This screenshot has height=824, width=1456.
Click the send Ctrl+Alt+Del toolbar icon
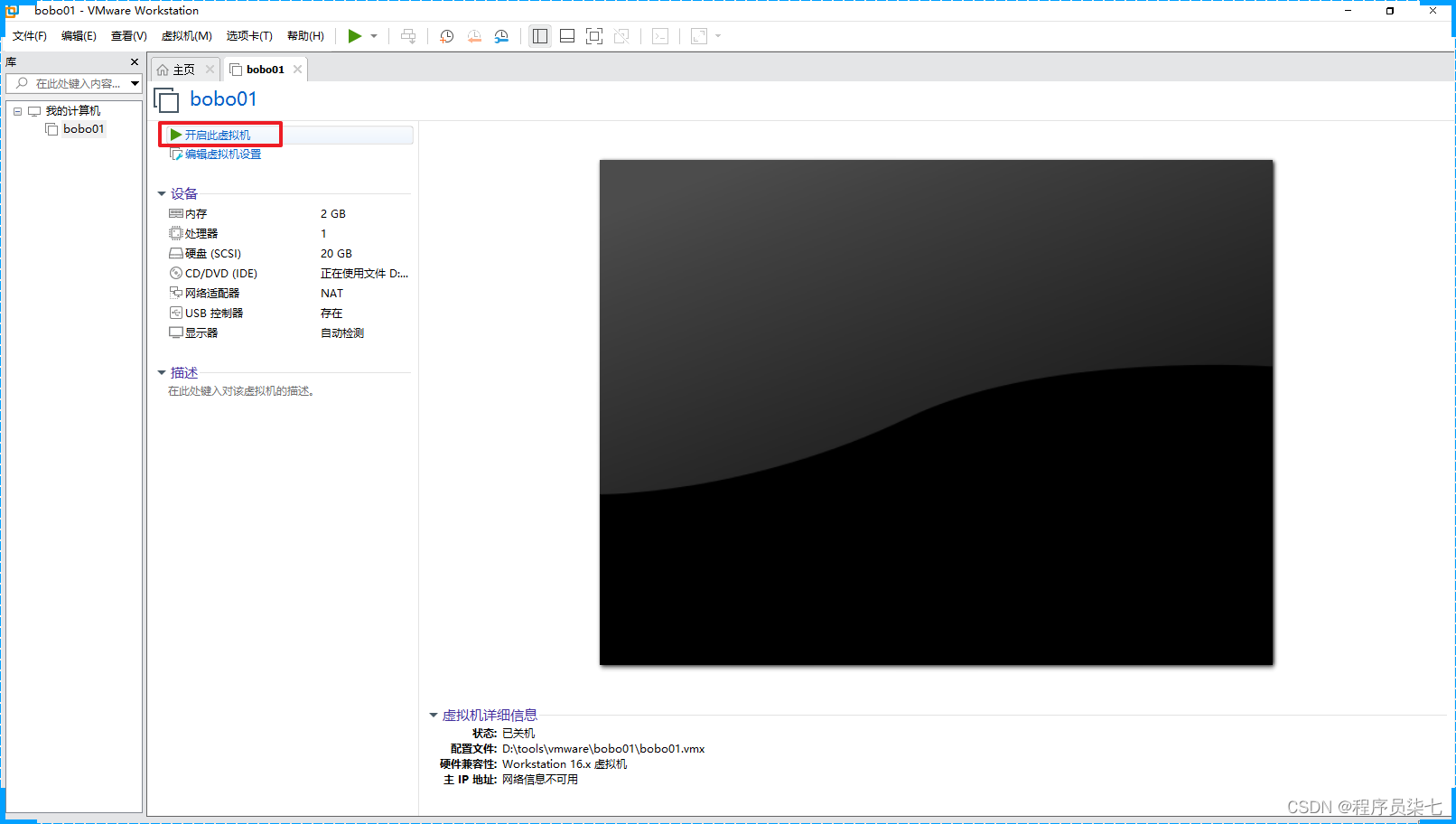(x=408, y=36)
